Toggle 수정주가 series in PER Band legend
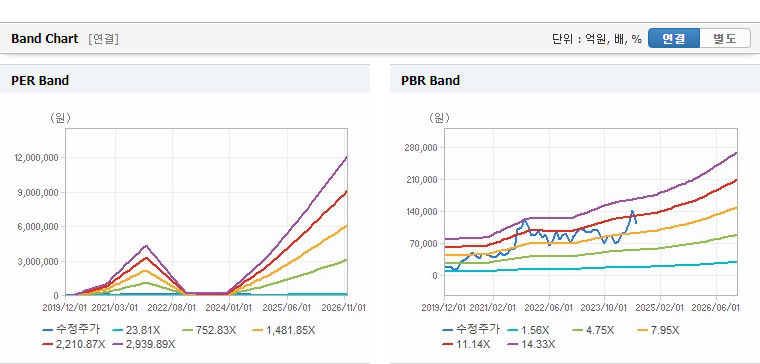The width and height of the screenshot is (760, 364). pos(71,330)
